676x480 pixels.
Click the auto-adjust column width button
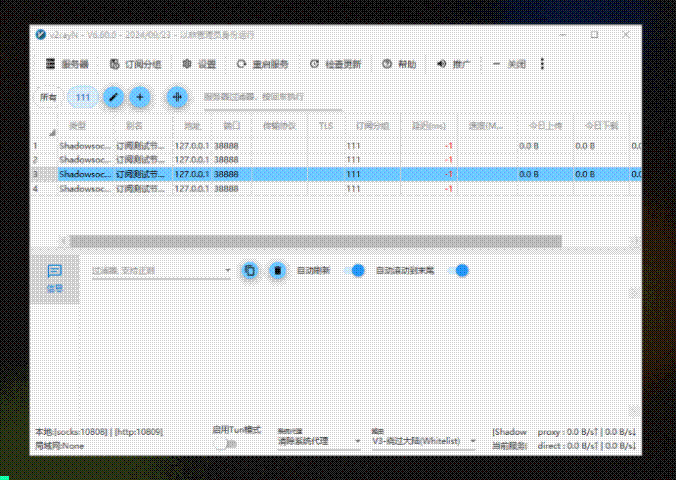pyautogui.click(x=177, y=97)
